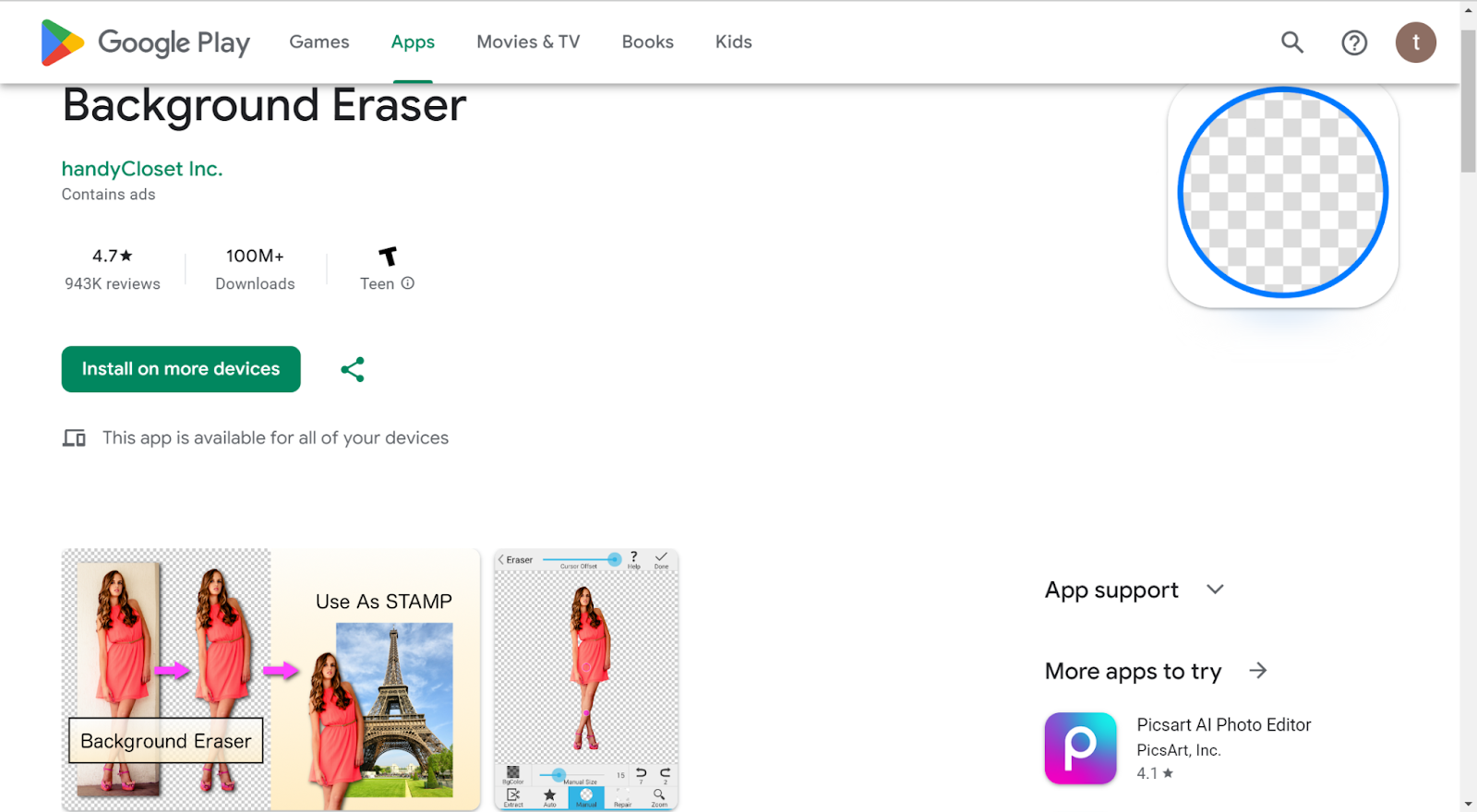Open handyCloset Inc. developer page
1477x812 pixels.
142,169
